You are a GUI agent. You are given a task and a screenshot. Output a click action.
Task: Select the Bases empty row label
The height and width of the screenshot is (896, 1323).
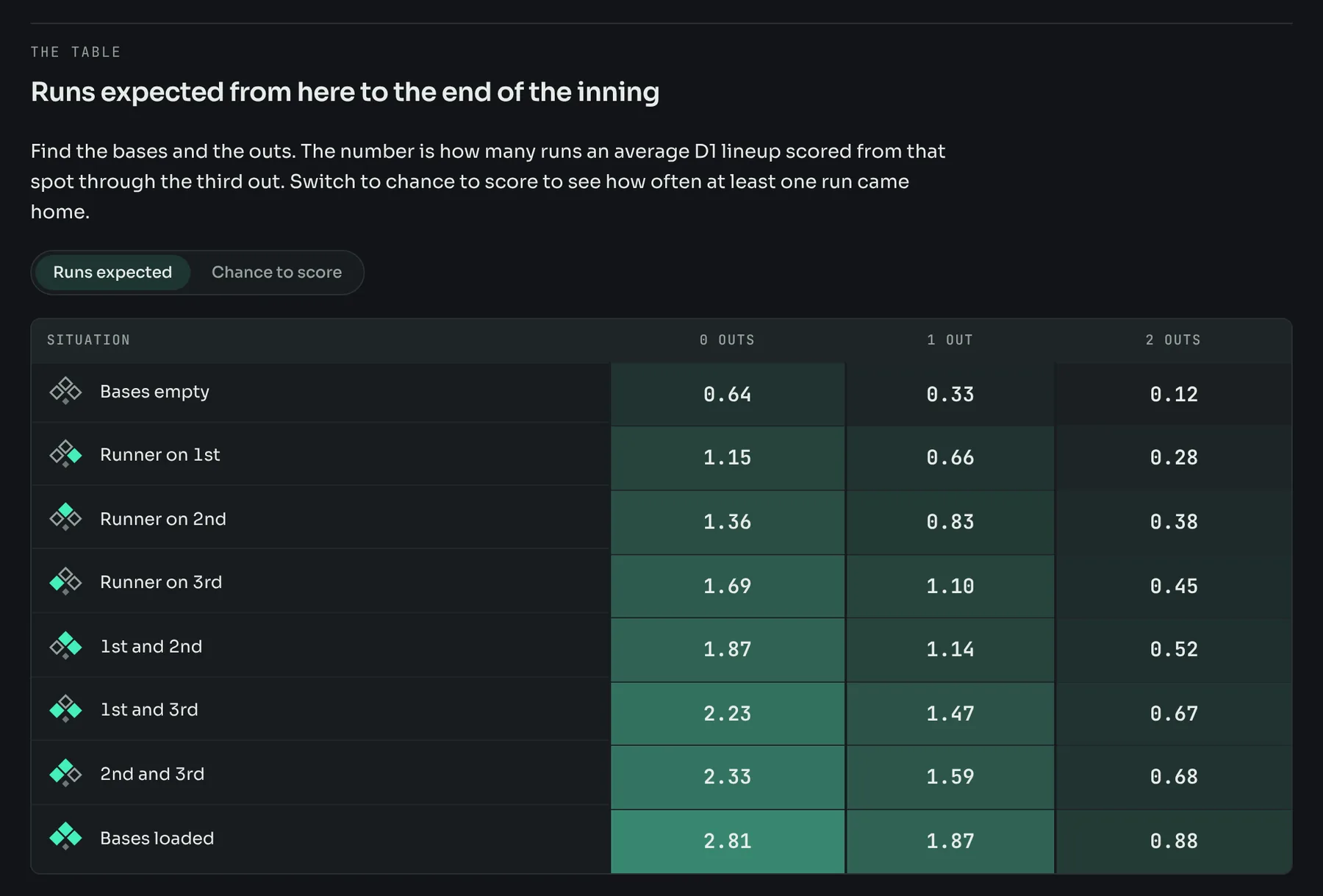[x=154, y=392]
